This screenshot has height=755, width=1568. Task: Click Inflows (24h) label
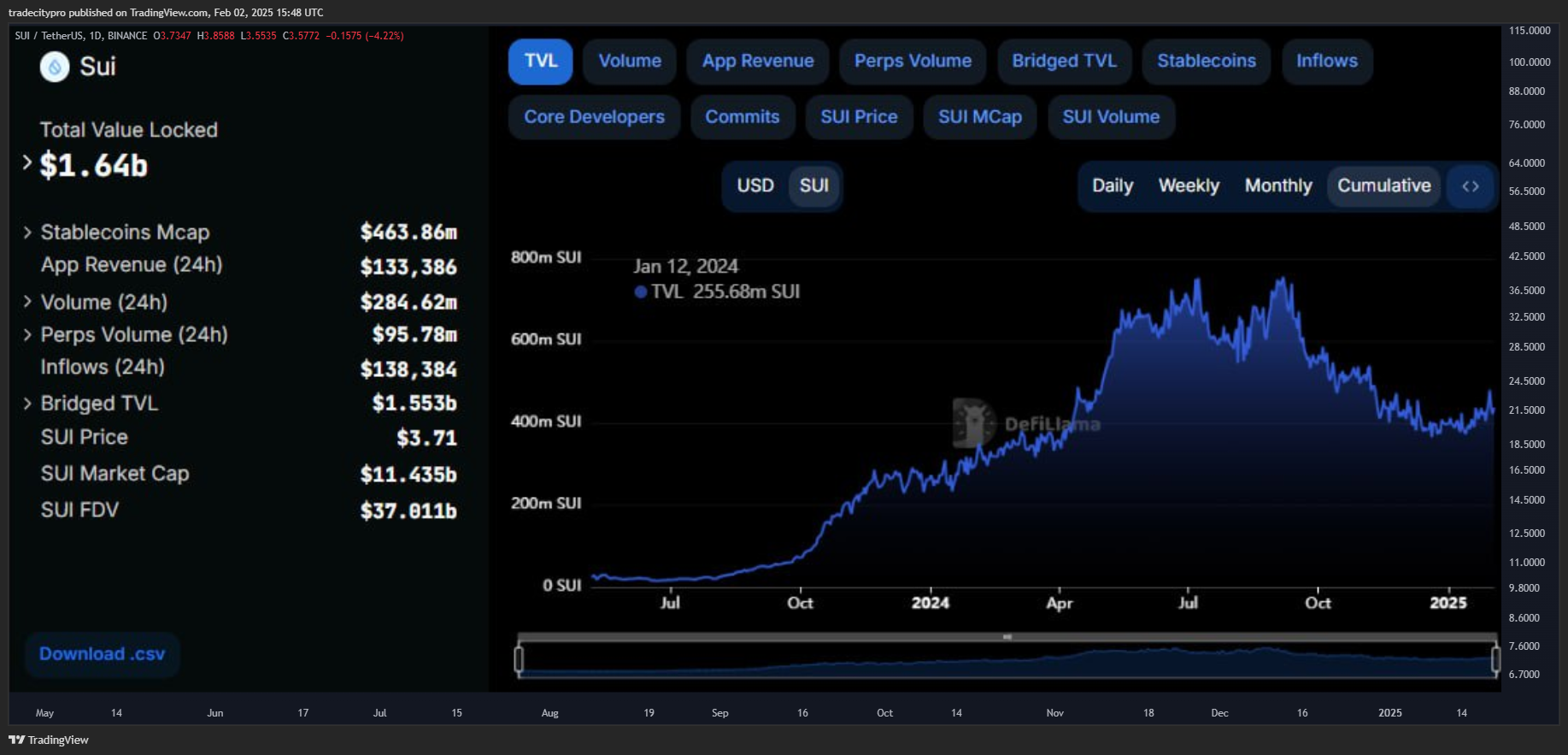coord(103,367)
